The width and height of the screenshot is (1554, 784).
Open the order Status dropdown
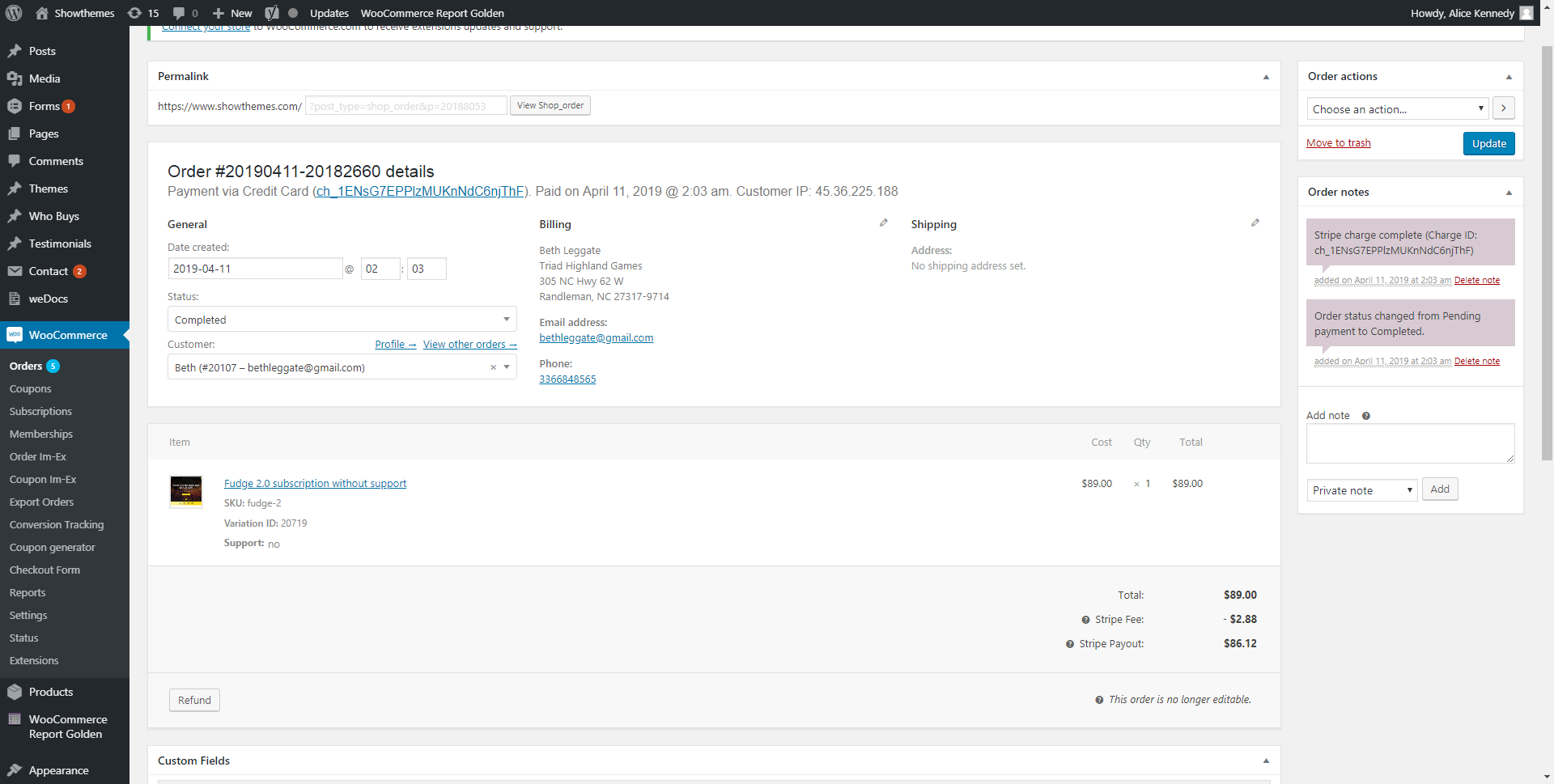click(342, 320)
